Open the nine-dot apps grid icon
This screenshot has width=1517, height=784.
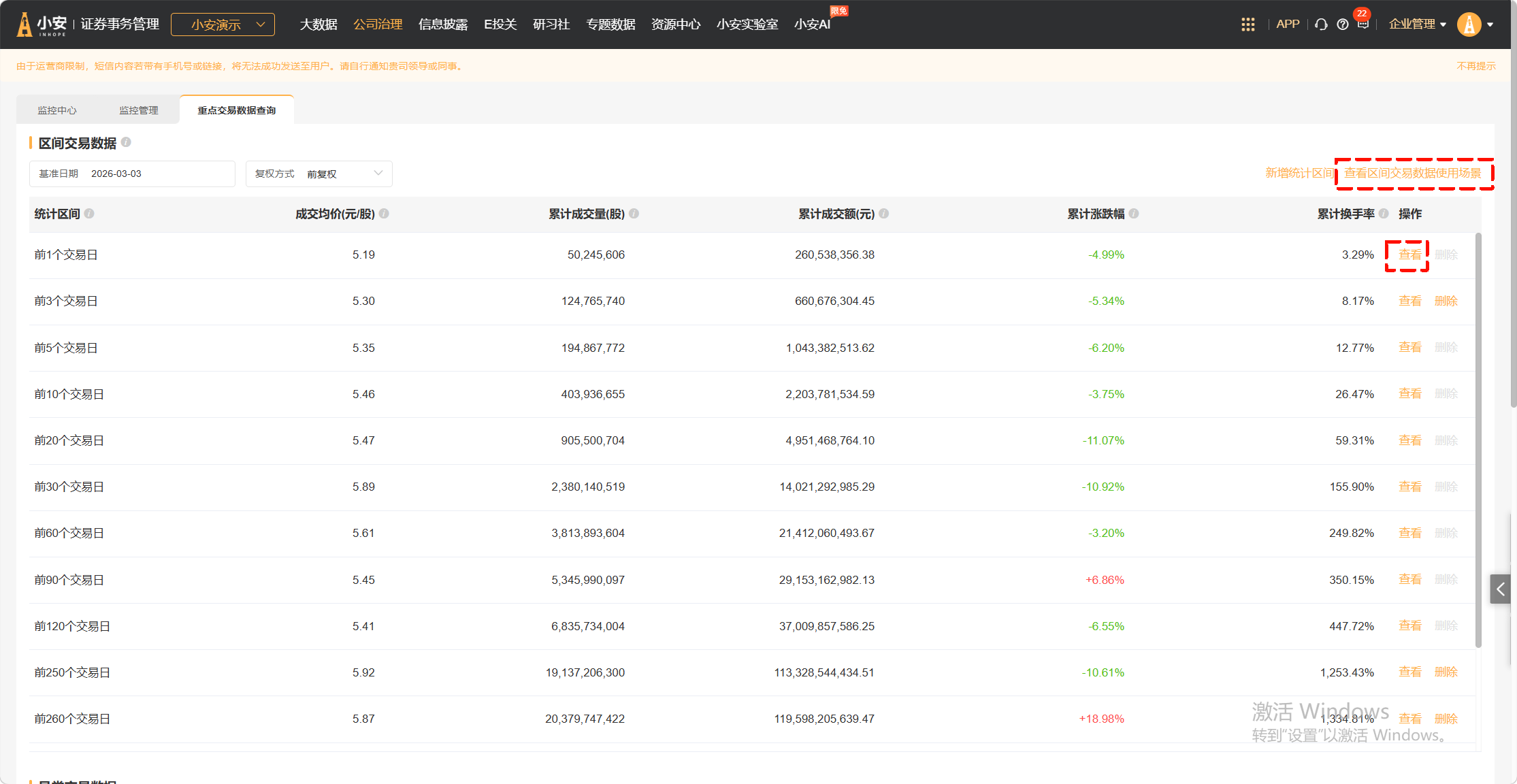(x=1247, y=24)
